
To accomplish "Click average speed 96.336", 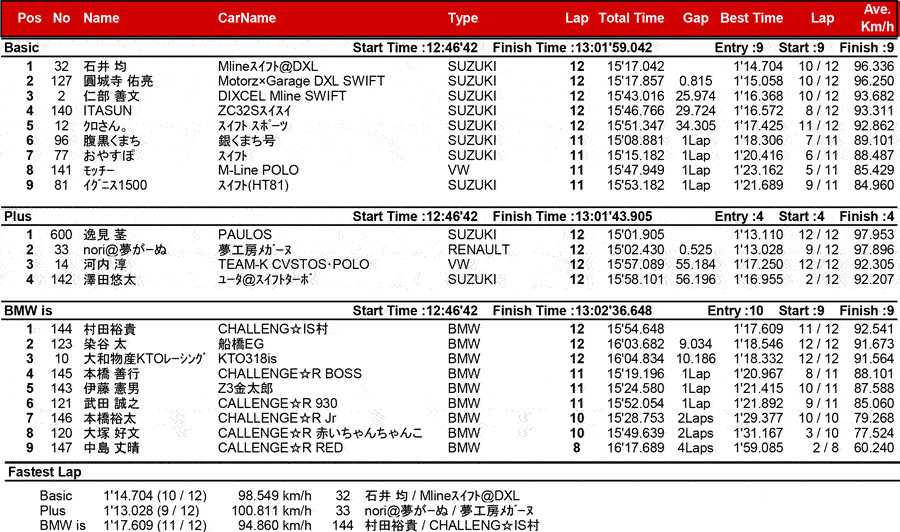I will click(x=874, y=66).
